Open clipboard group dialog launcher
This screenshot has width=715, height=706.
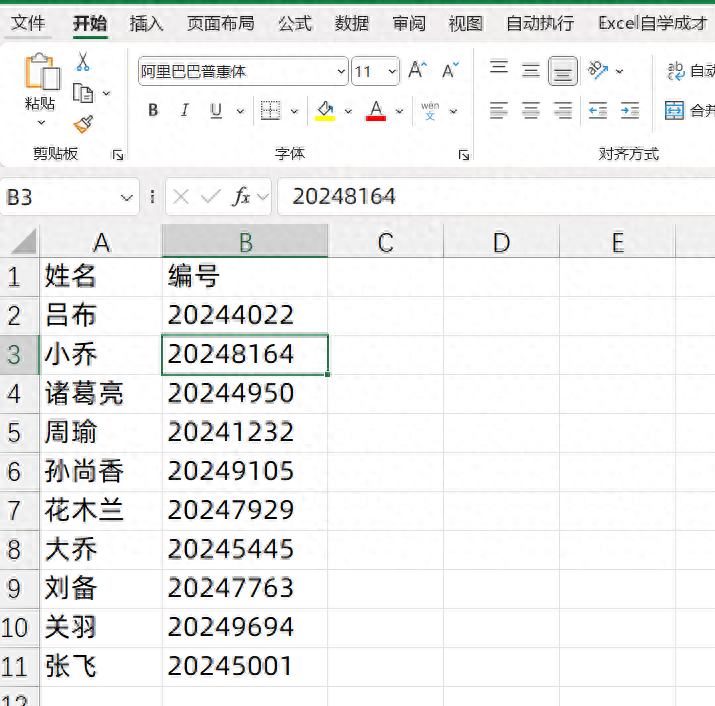pos(118,156)
